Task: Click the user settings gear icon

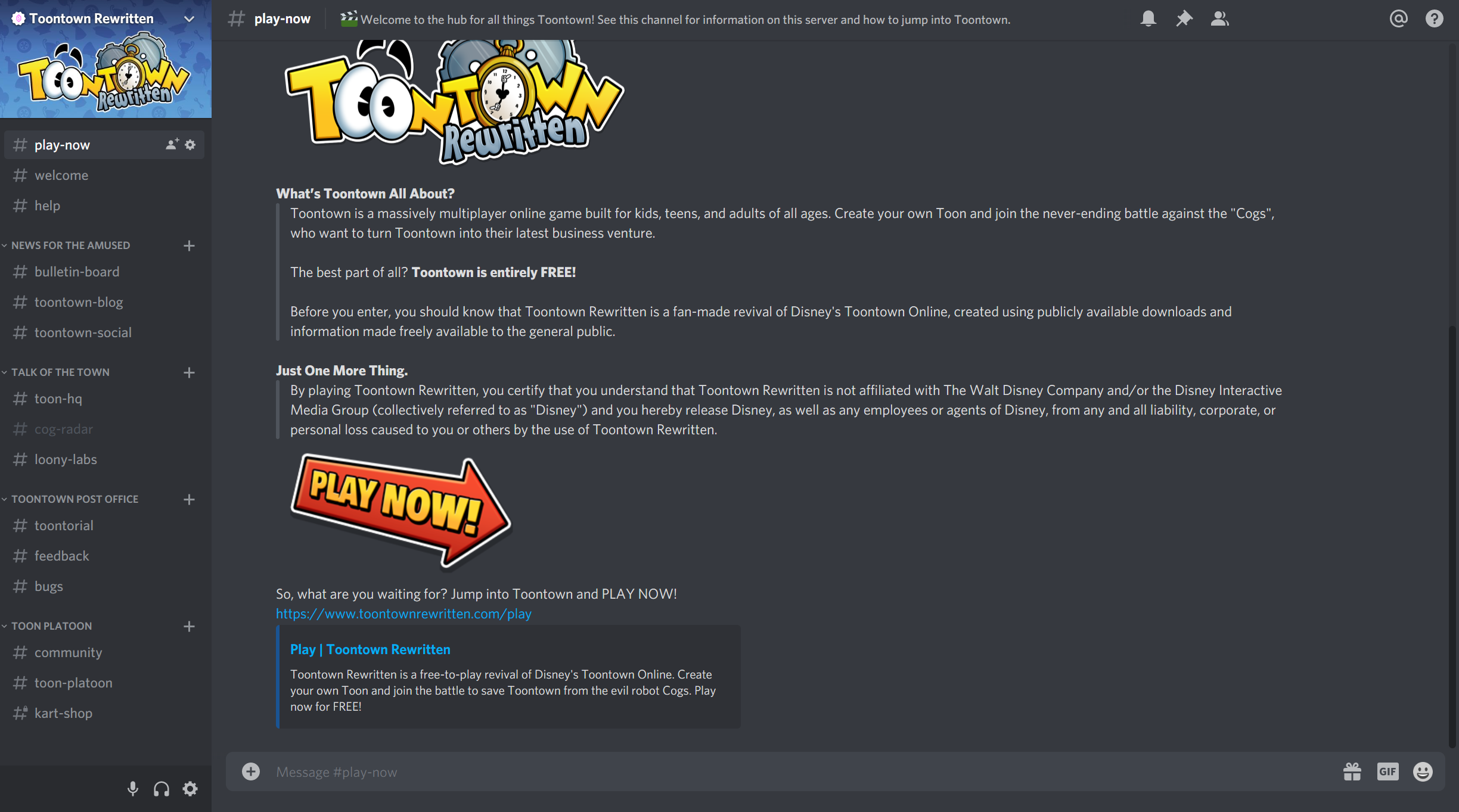Action: pos(191,788)
